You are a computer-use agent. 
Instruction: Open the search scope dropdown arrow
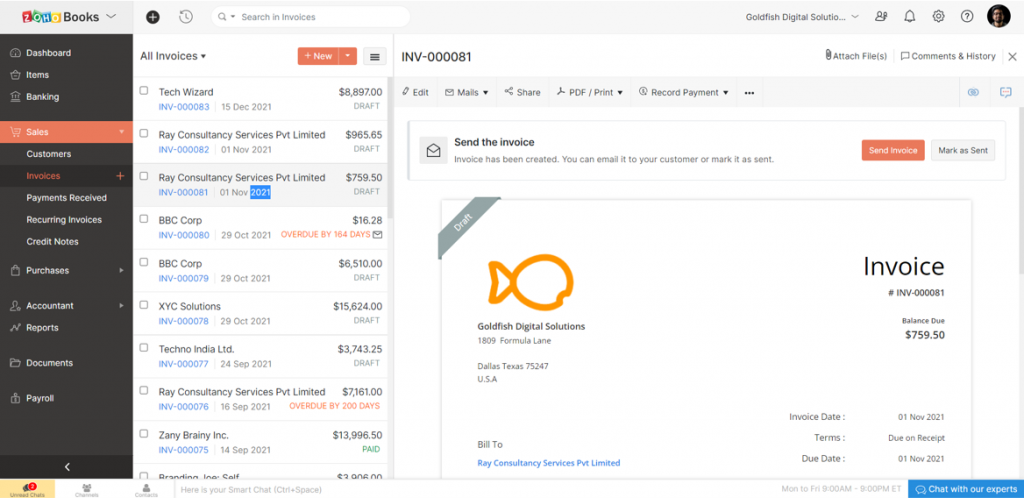click(x=233, y=18)
